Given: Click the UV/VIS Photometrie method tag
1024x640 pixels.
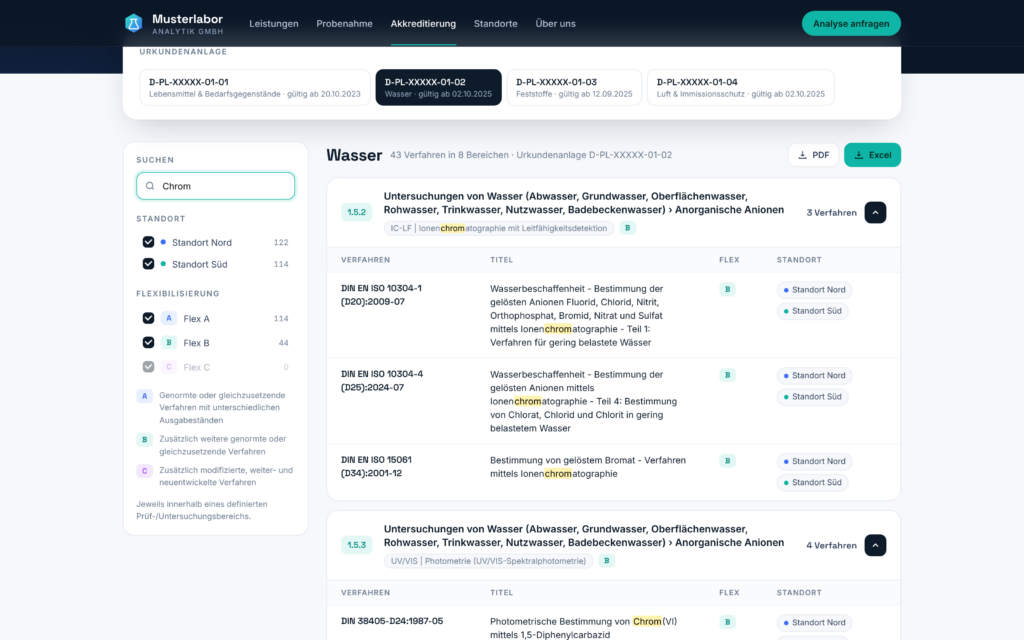Looking at the screenshot, I should click(488, 561).
